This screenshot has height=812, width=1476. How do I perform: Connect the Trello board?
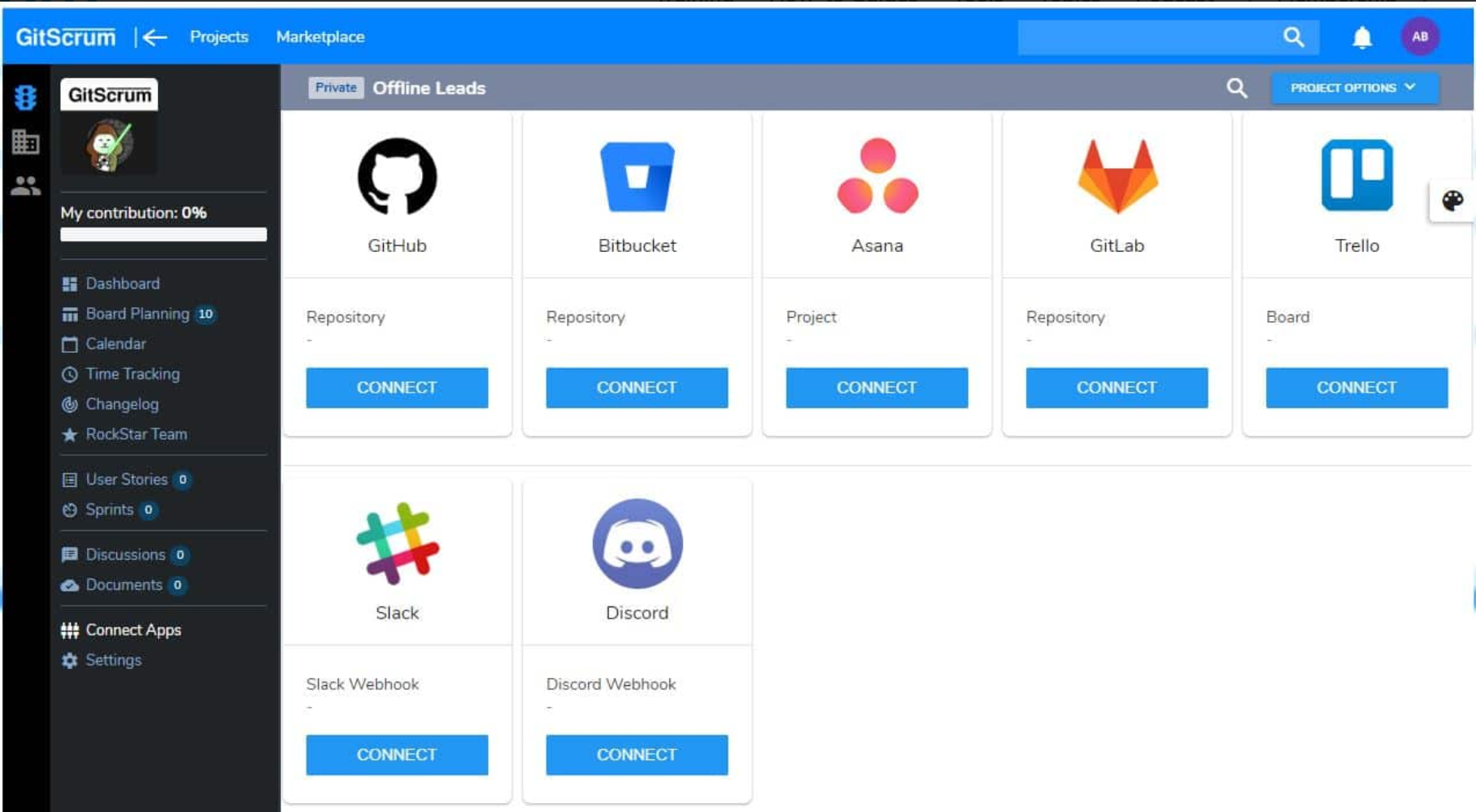[1356, 388]
